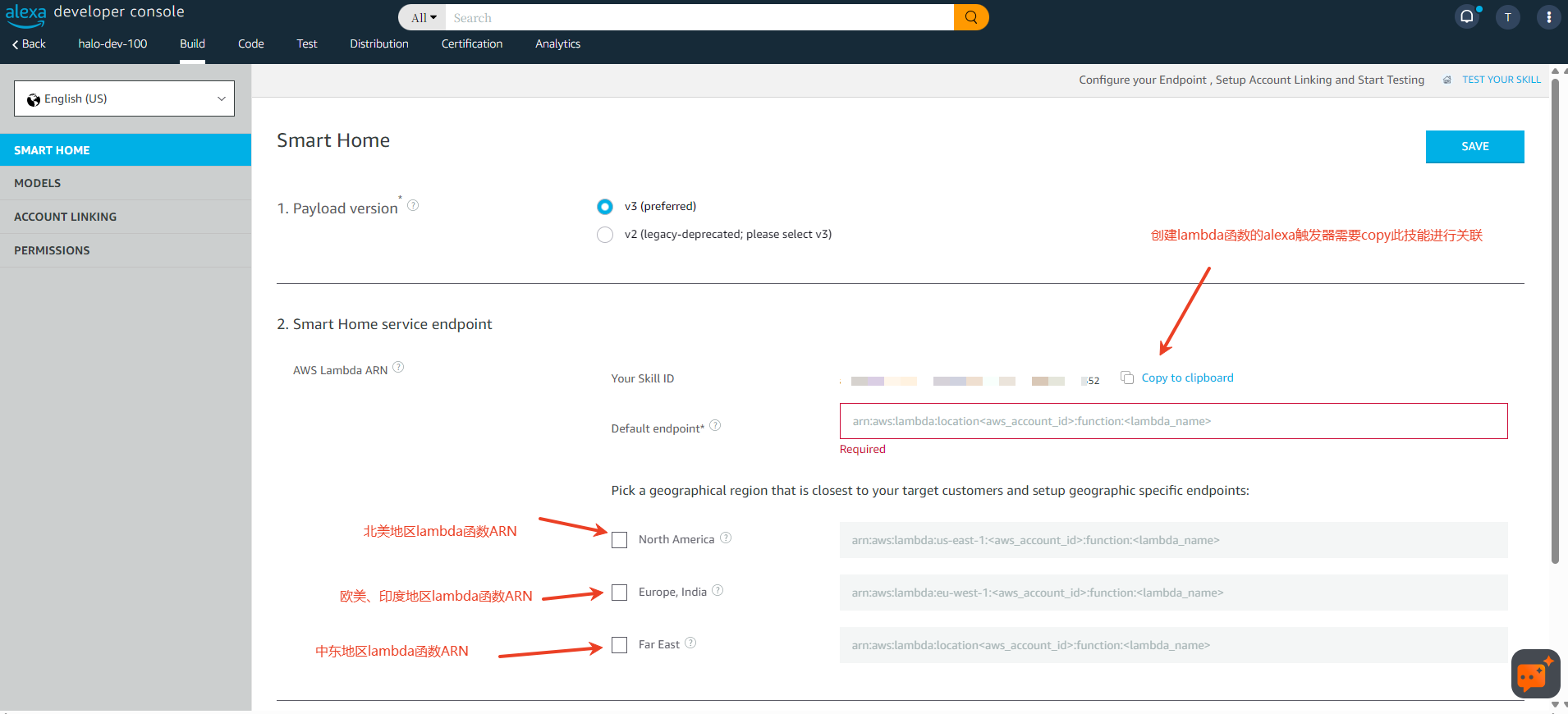Open the SMART HOME sidebar section
This screenshot has height=714, width=1568.
pyautogui.click(x=126, y=150)
